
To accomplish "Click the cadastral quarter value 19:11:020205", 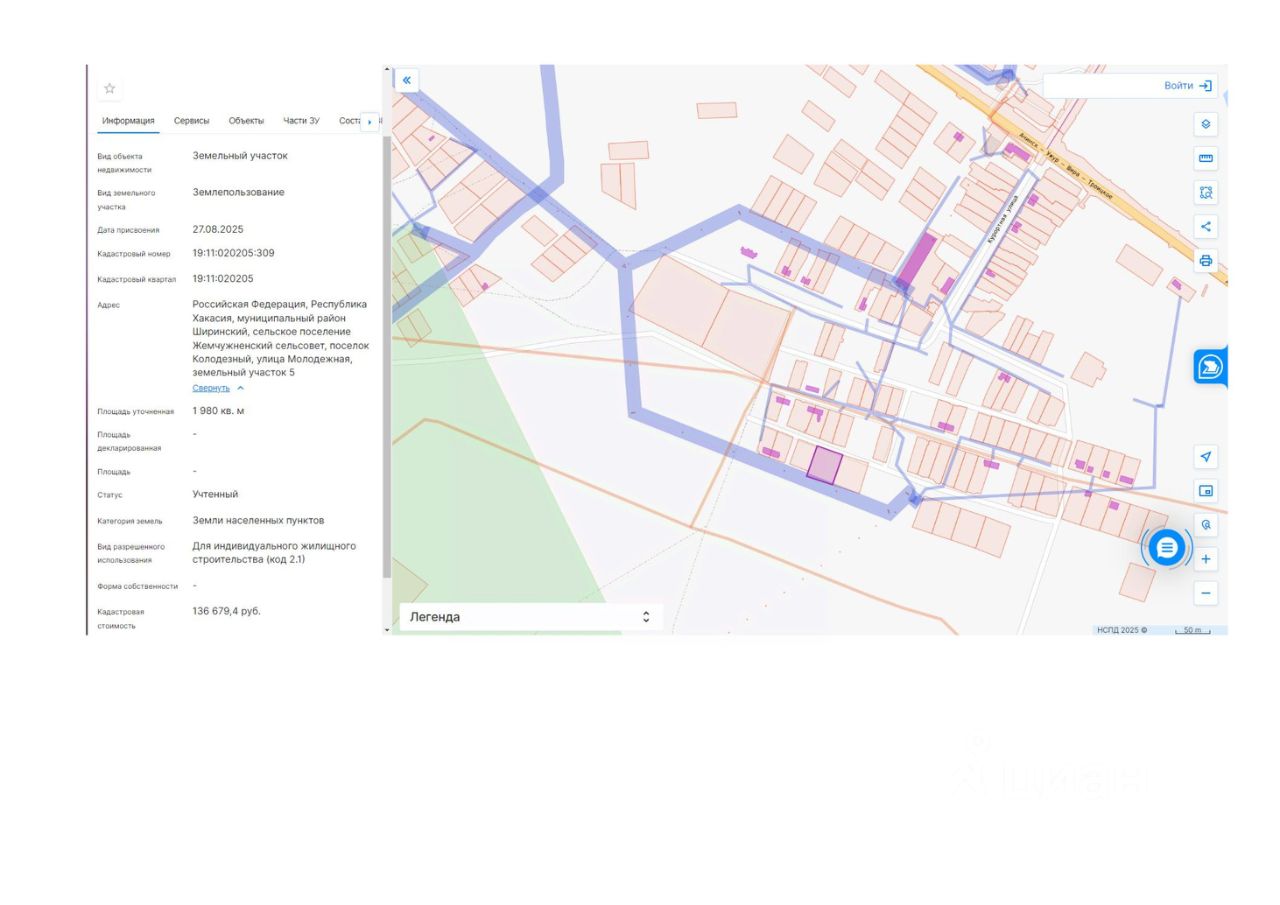I will [x=223, y=279].
